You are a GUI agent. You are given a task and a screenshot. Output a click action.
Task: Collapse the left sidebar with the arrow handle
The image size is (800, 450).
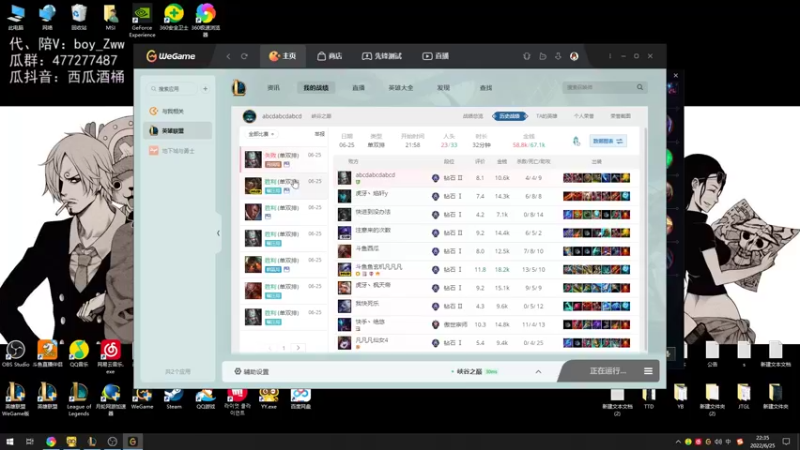(218, 233)
